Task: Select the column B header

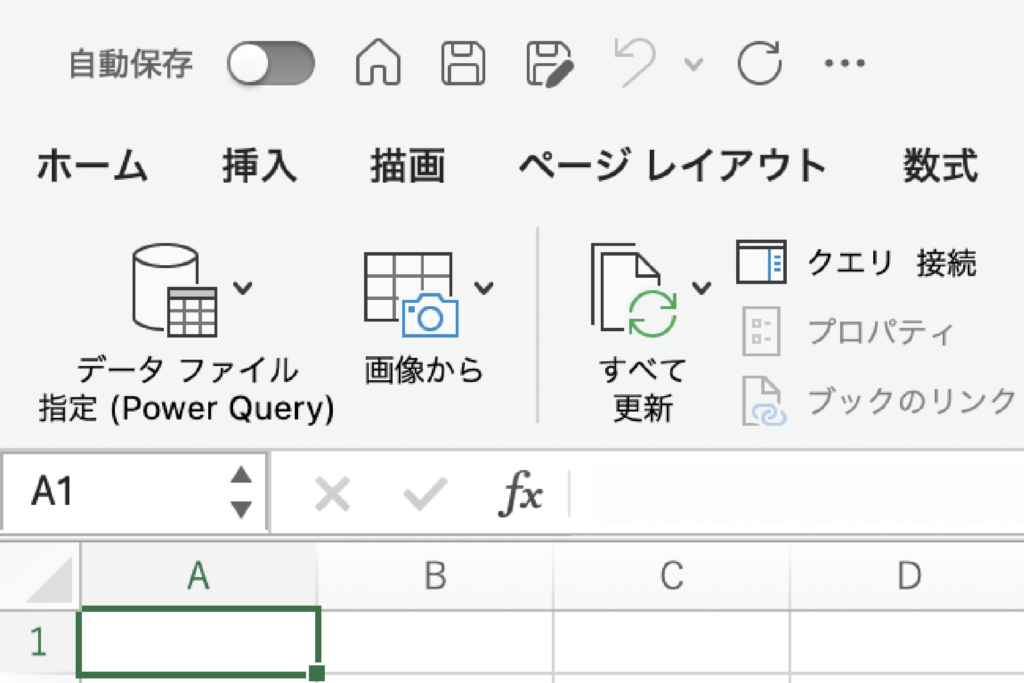Action: [x=434, y=575]
